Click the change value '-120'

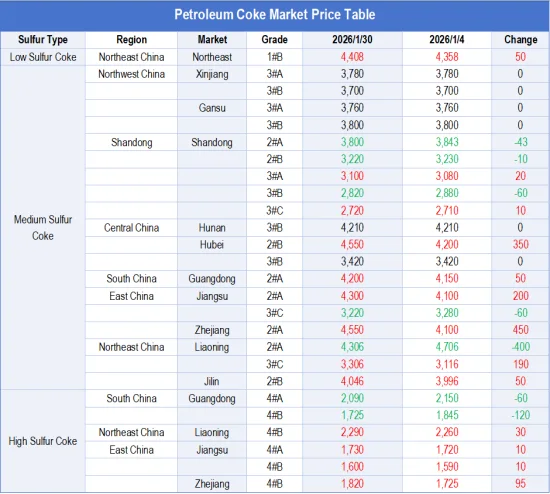tap(521, 415)
